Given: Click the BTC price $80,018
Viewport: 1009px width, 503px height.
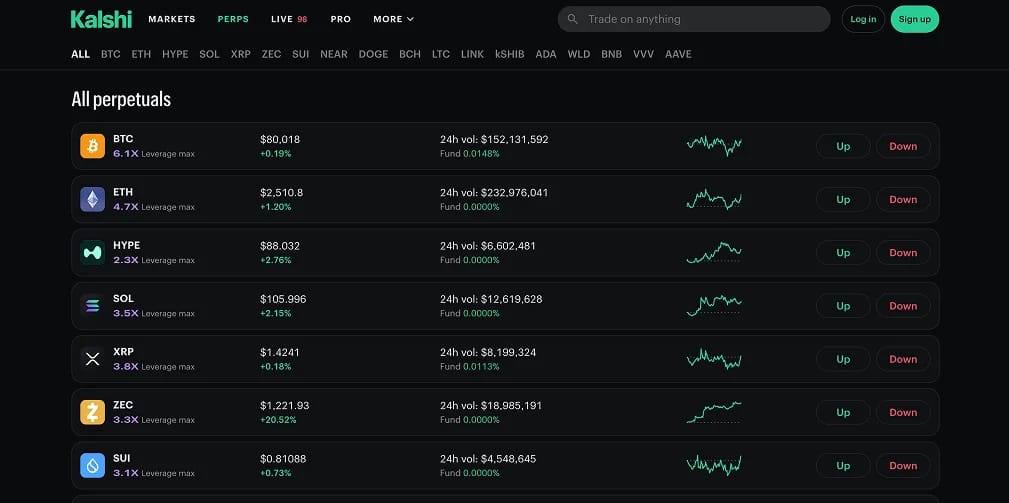Looking at the screenshot, I should [280, 140].
